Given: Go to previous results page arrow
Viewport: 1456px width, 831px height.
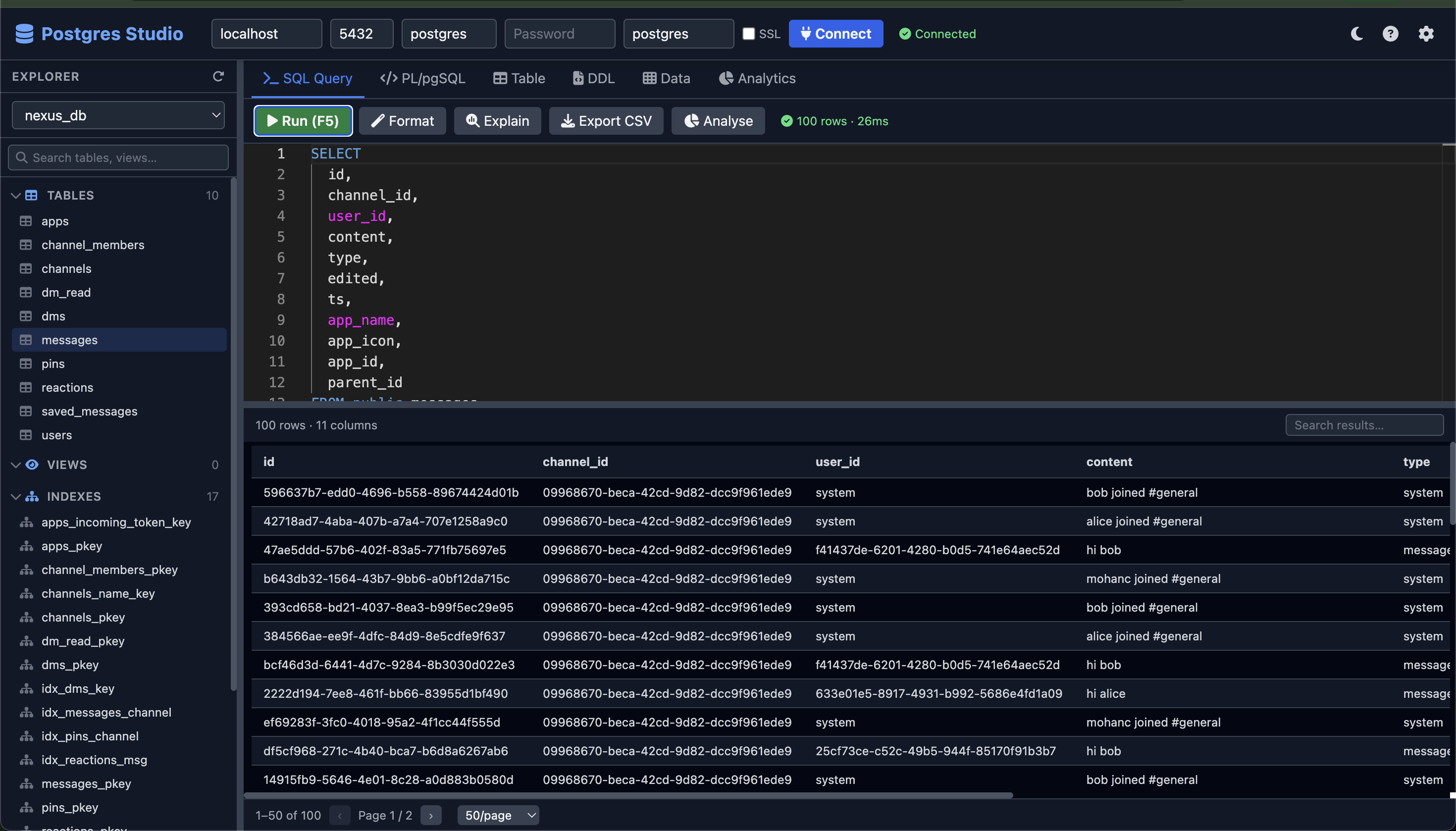Looking at the screenshot, I should point(340,815).
